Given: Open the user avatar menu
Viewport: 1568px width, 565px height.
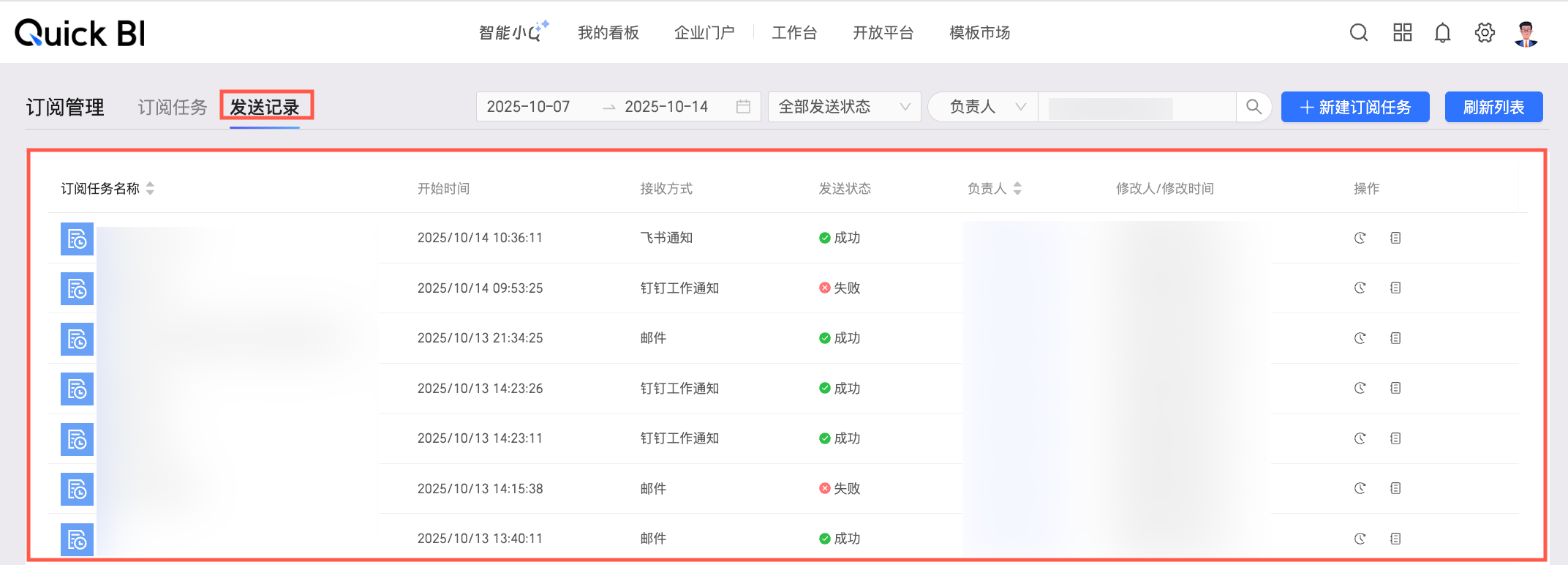Looking at the screenshot, I should [x=1526, y=34].
